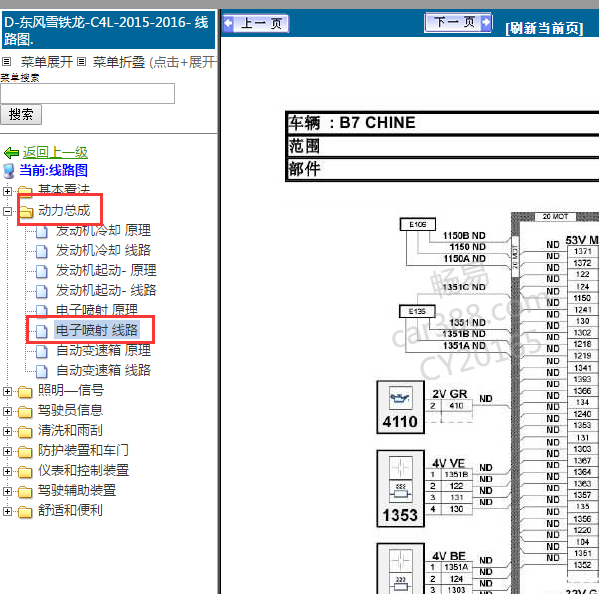
Task: Click 舒适和便利 folder icon
Action: click(25, 512)
